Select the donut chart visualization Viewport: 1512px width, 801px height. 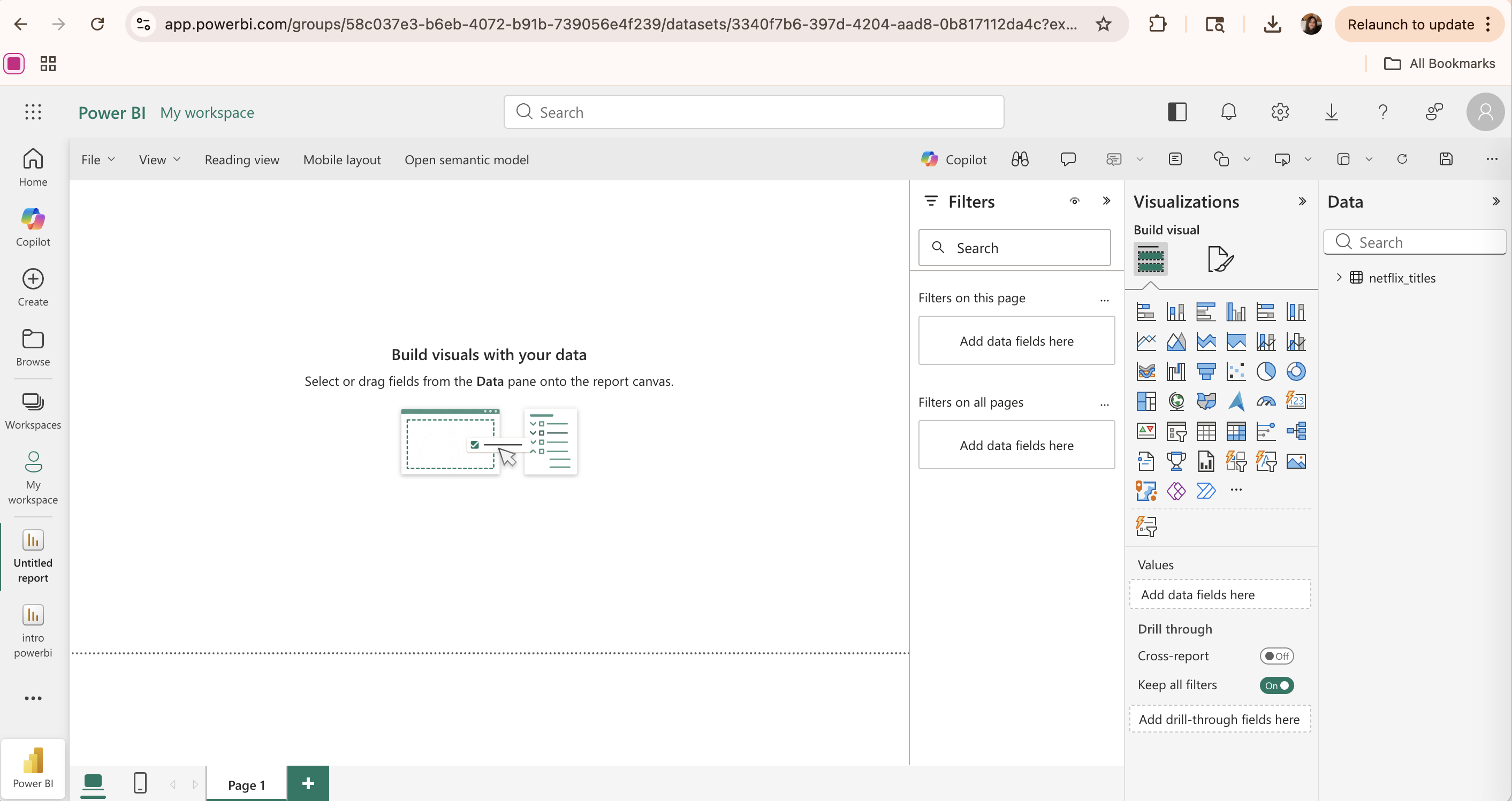pos(1295,371)
